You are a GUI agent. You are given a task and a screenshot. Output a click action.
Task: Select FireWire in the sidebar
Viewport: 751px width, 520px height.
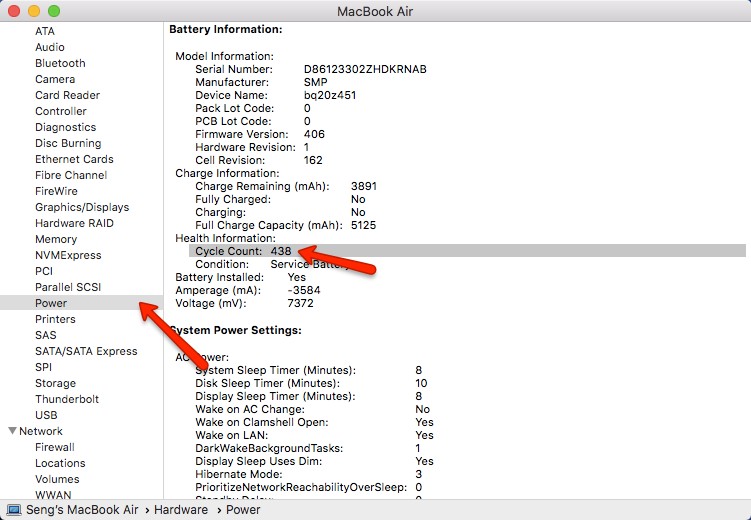tap(56, 191)
